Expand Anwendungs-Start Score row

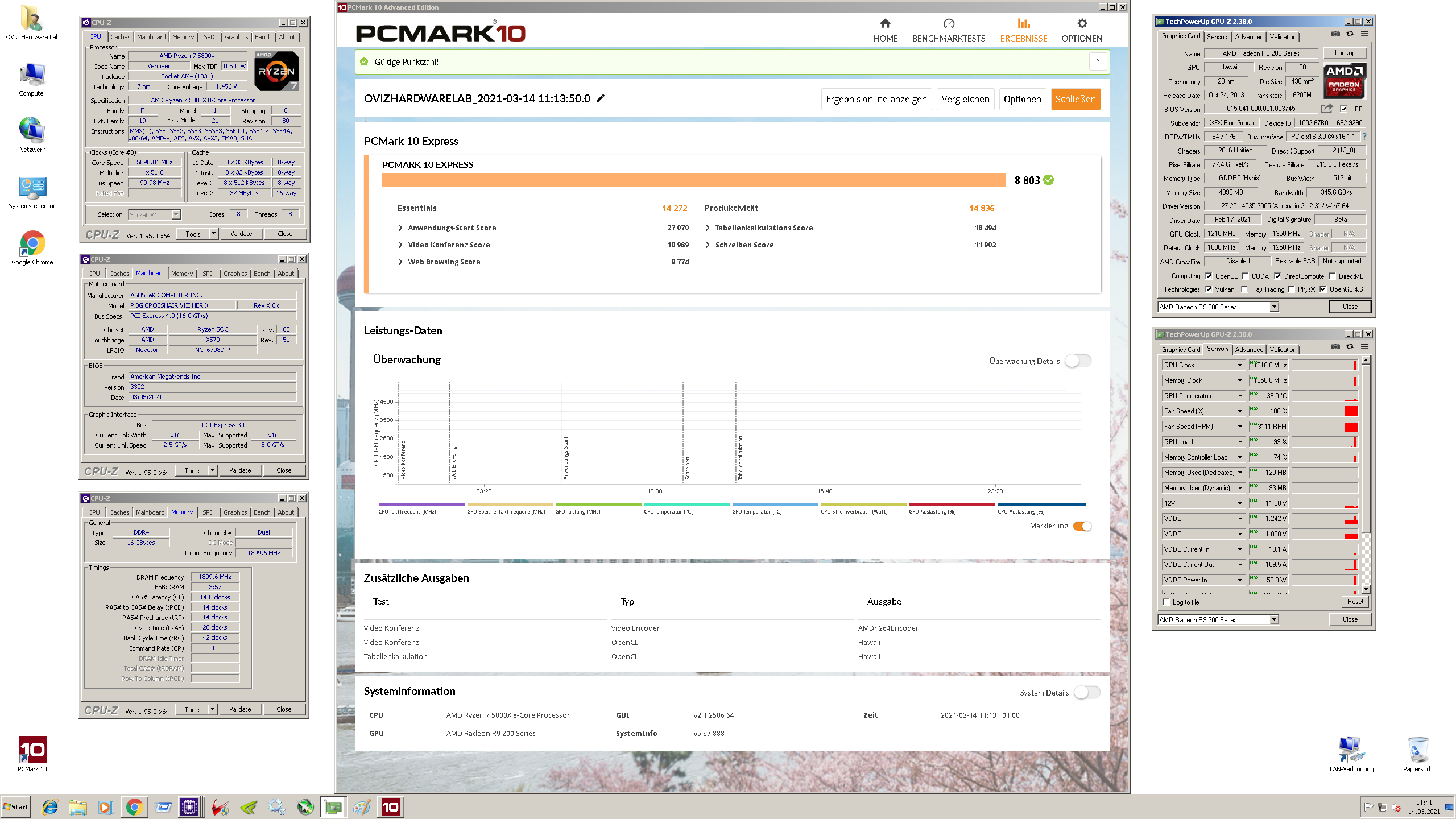[x=400, y=227]
